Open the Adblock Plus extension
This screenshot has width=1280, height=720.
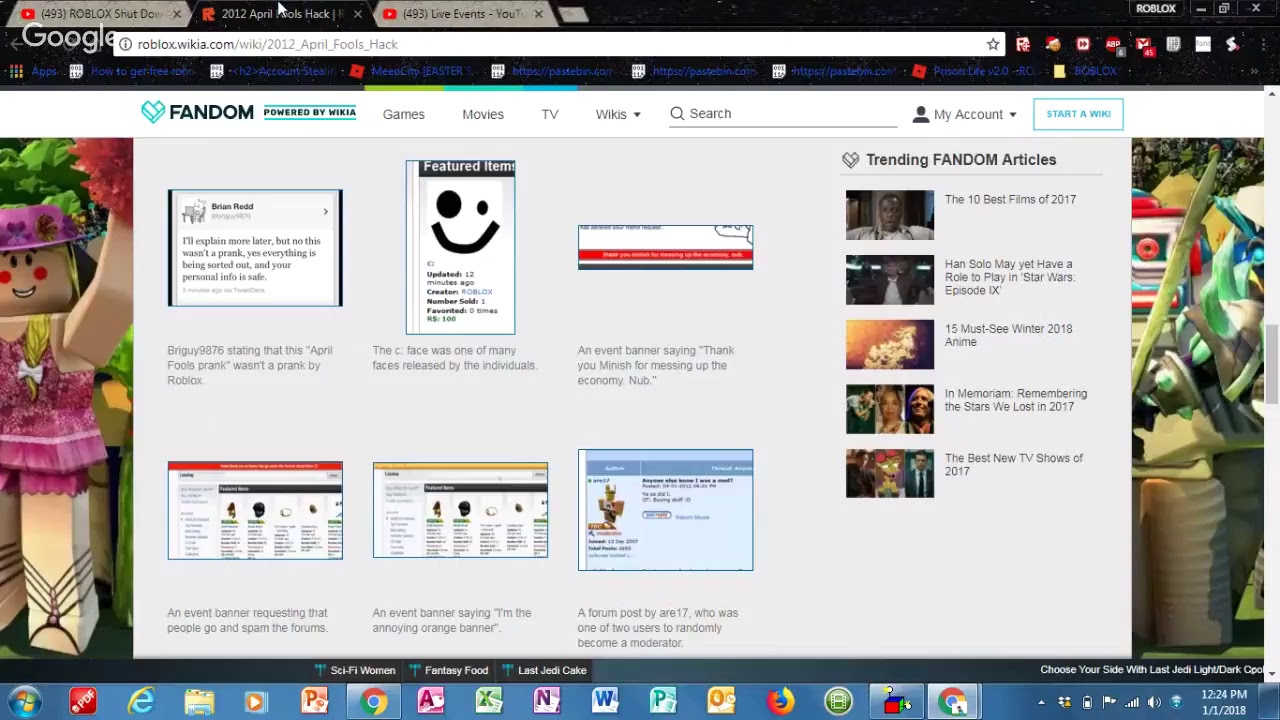click(x=1113, y=44)
